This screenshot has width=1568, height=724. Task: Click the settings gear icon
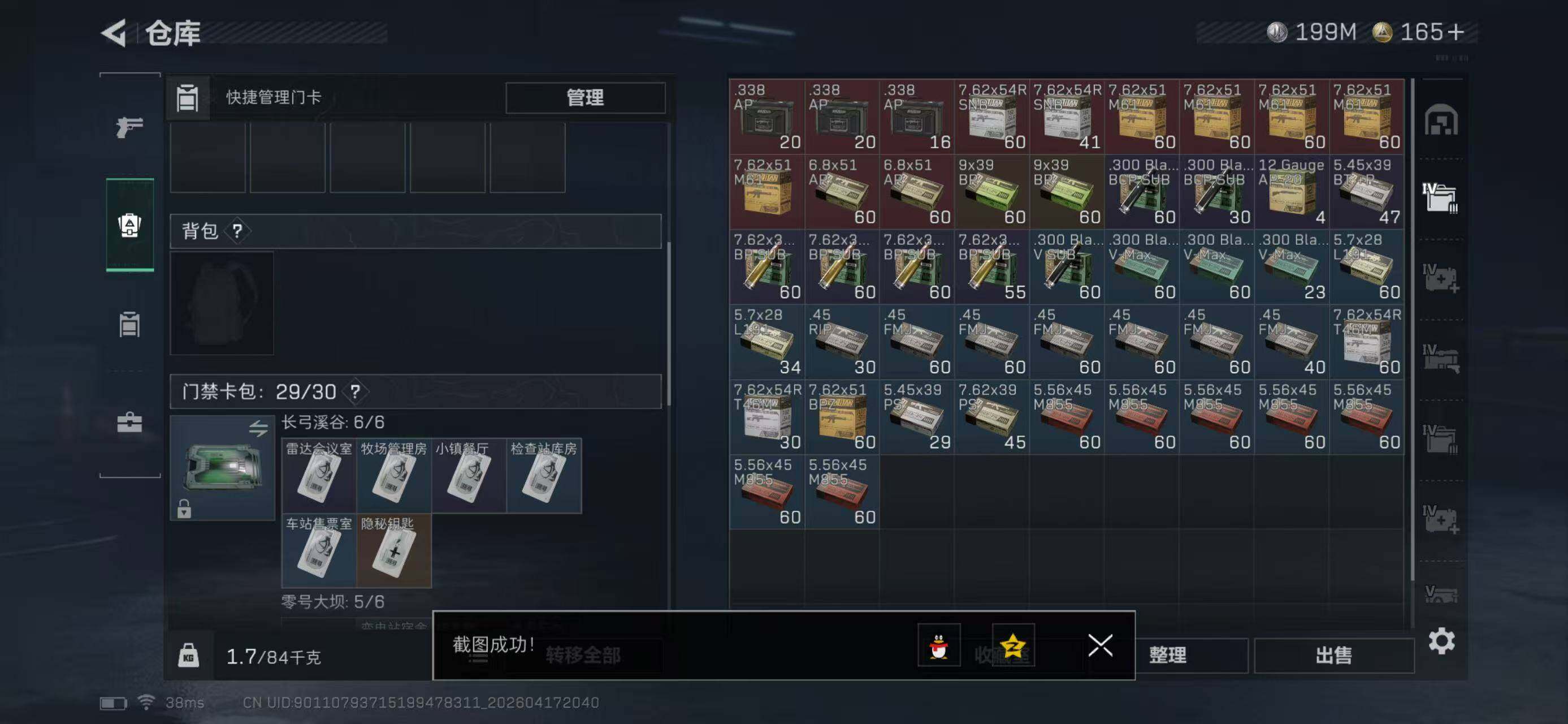tap(1441, 641)
